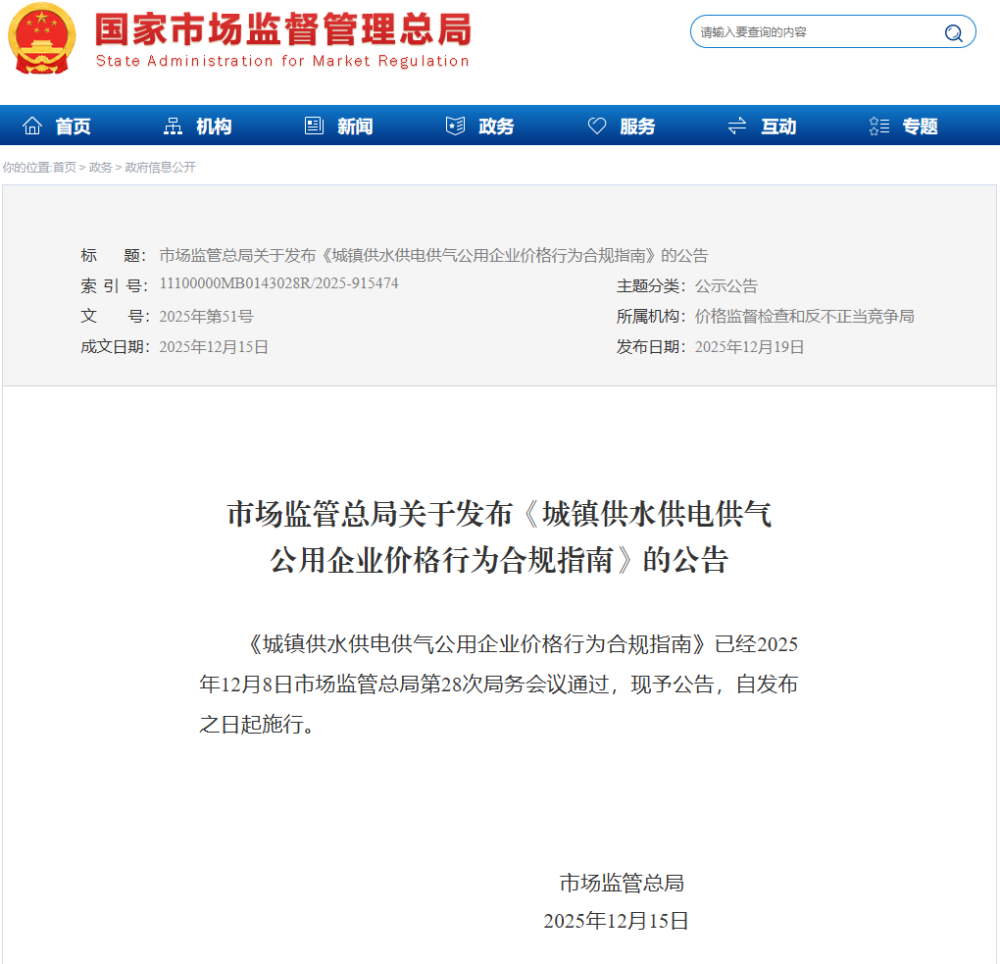Viewport: 1000px width, 964px height.
Task: Click the house icon beside 首页
Action: point(33,126)
